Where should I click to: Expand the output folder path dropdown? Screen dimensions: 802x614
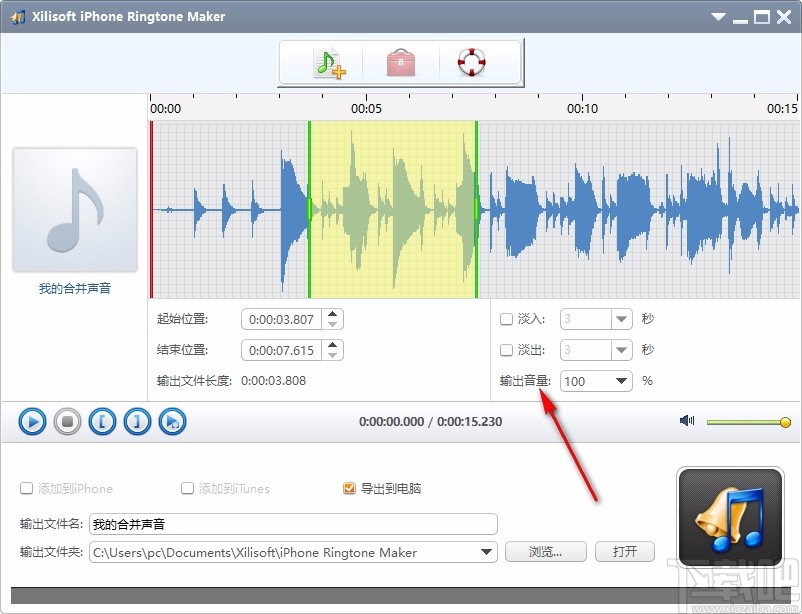489,551
